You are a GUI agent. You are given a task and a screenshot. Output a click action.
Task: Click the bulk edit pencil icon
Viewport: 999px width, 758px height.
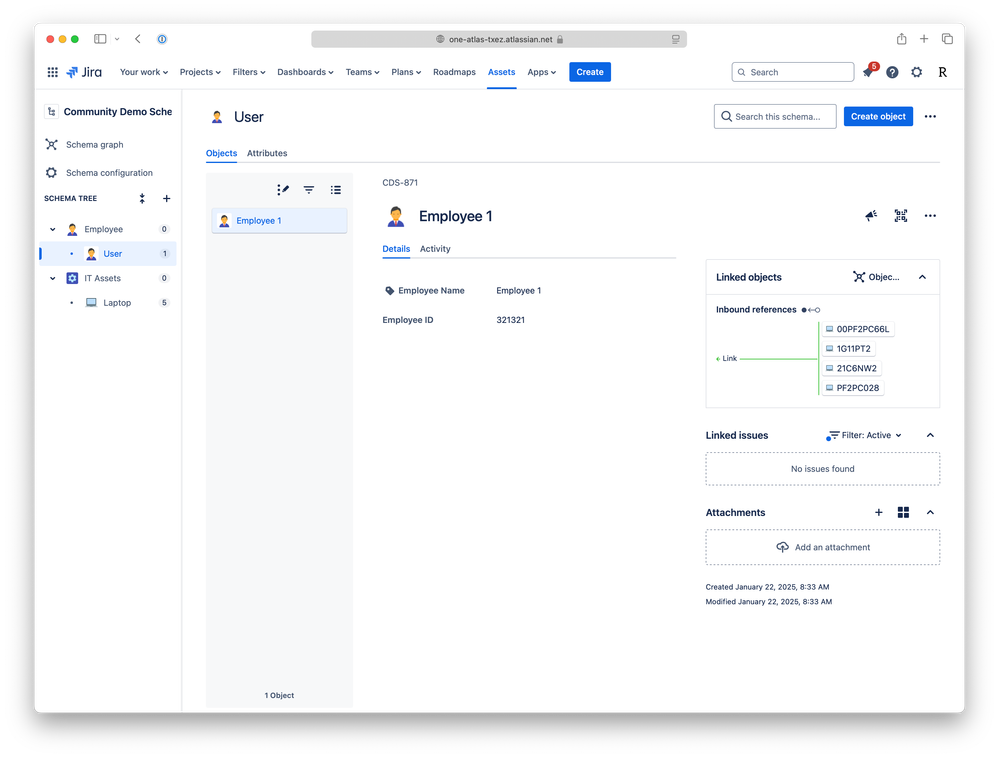283,190
